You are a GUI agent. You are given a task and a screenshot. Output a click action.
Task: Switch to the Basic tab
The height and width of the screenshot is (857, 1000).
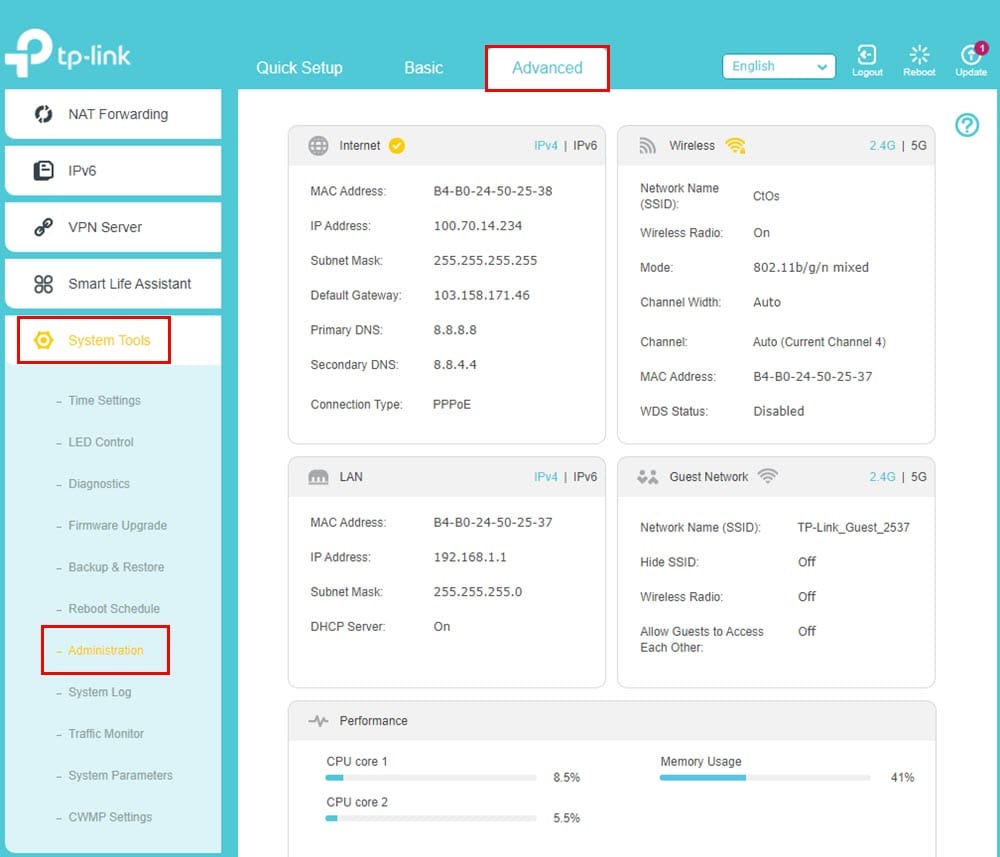click(423, 68)
